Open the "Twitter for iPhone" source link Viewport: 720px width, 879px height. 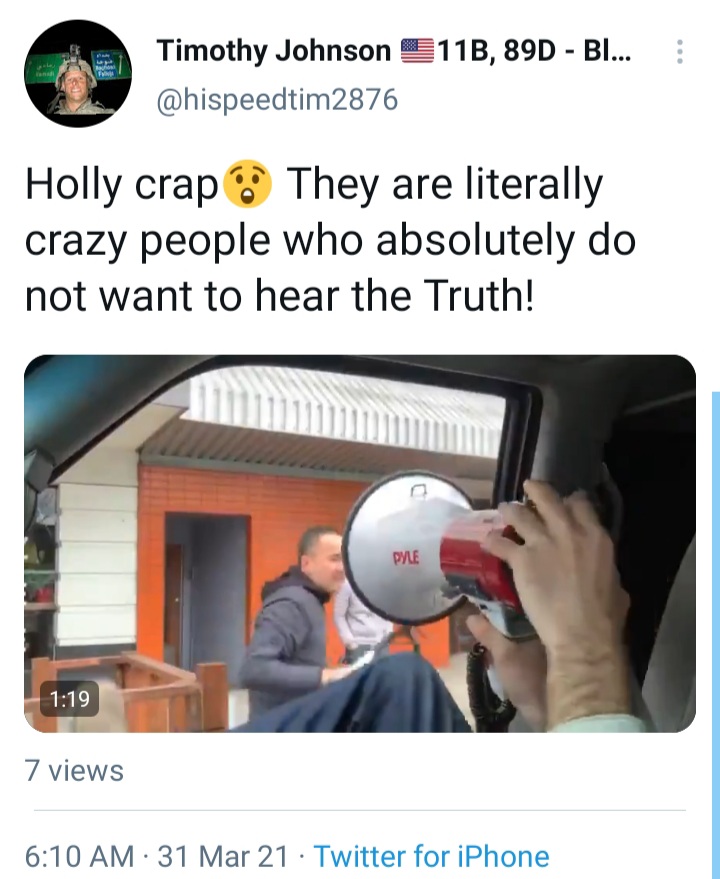[431, 856]
